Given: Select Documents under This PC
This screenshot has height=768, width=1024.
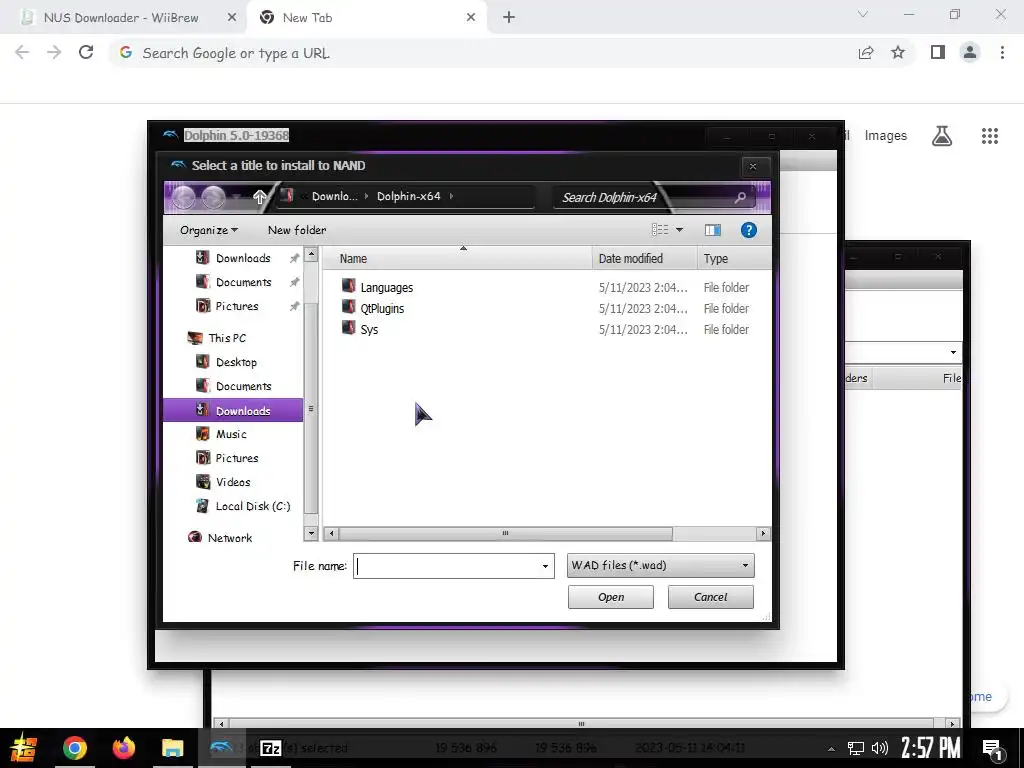Looking at the screenshot, I should coord(244,387).
